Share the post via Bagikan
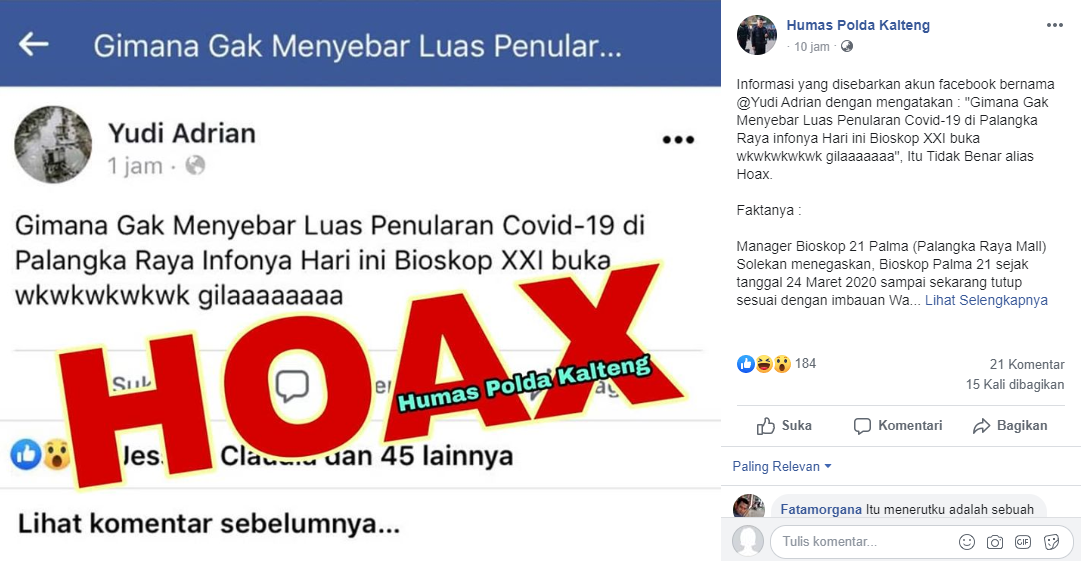 click(1010, 426)
